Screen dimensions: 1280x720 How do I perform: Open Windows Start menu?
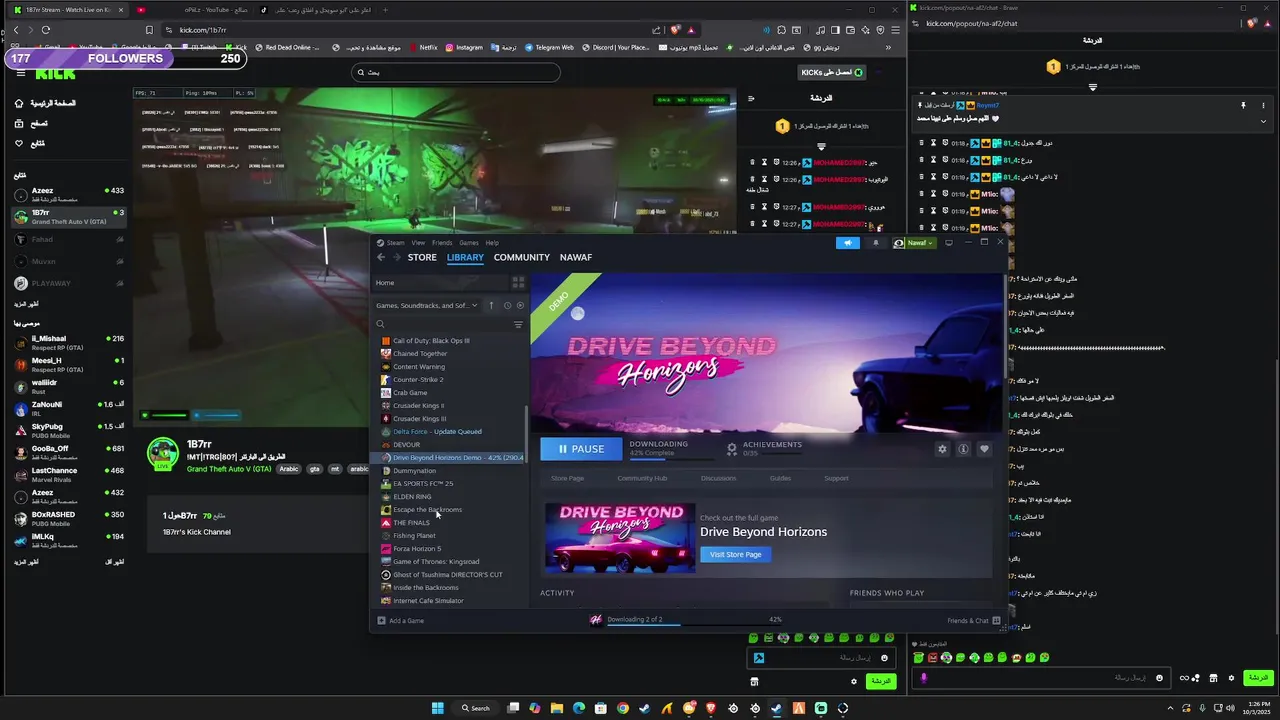[437, 708]
